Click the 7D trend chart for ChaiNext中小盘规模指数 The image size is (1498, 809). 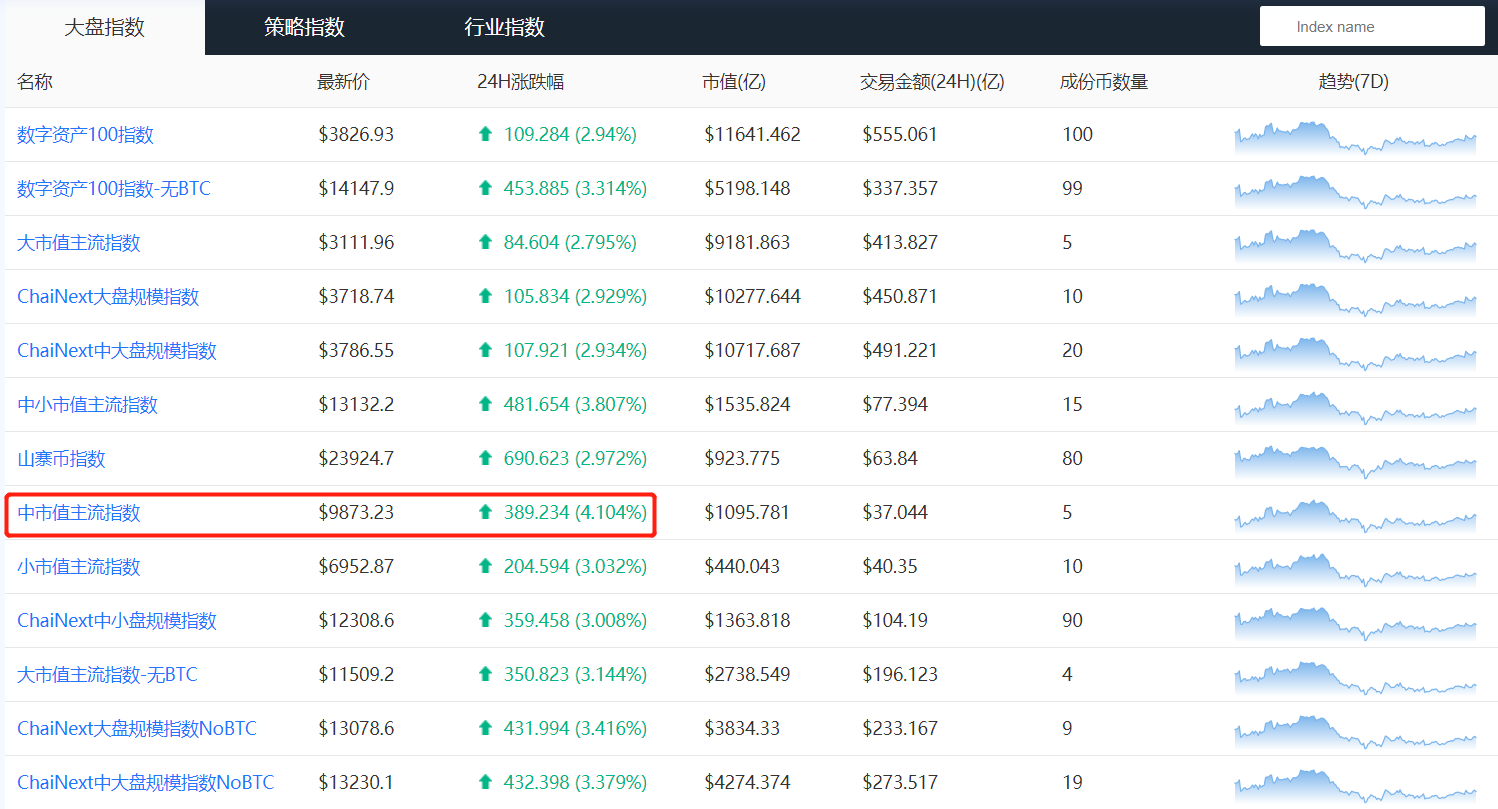click(1355, 623)
